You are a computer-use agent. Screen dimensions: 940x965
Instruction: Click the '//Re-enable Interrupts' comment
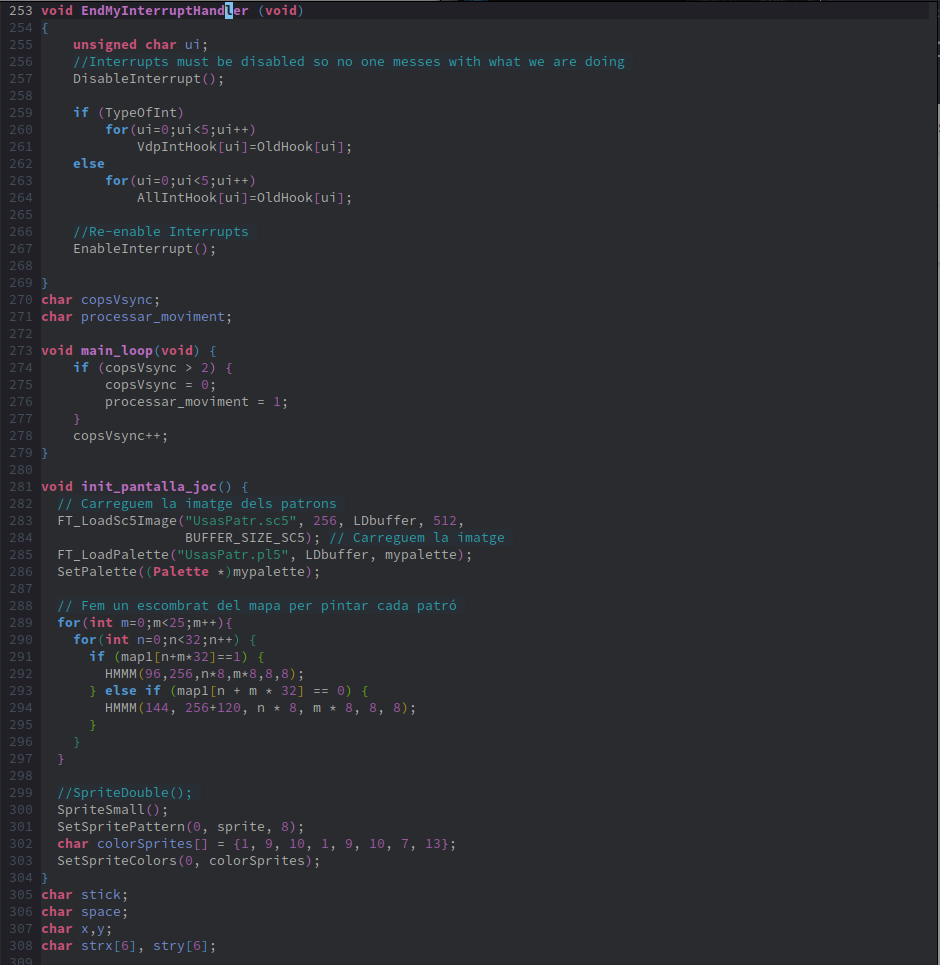[x=161, y=231]
